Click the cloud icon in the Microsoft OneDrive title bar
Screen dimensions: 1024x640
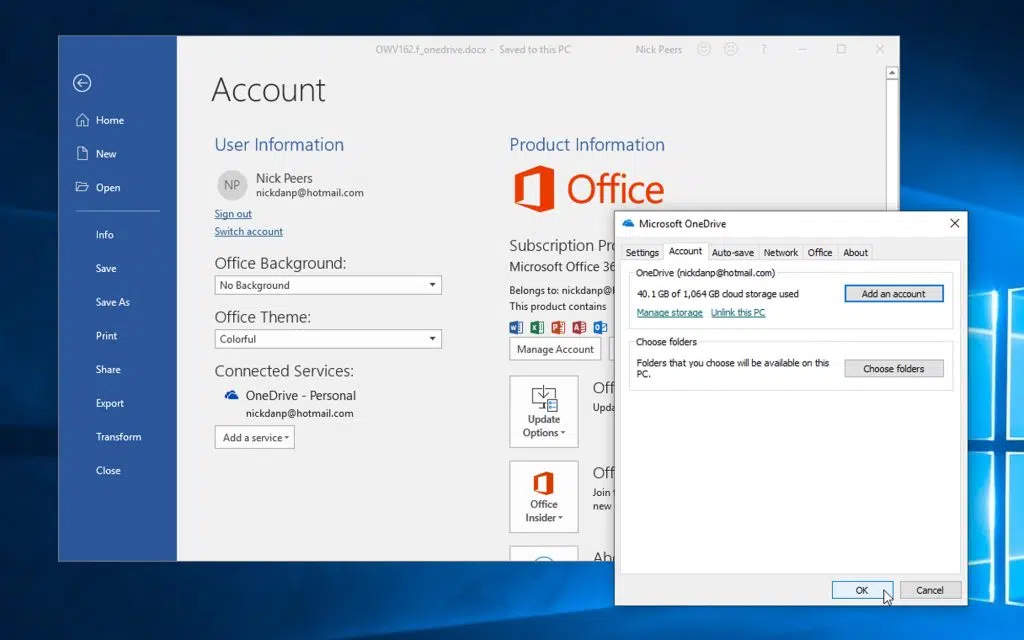click(628, 223)
